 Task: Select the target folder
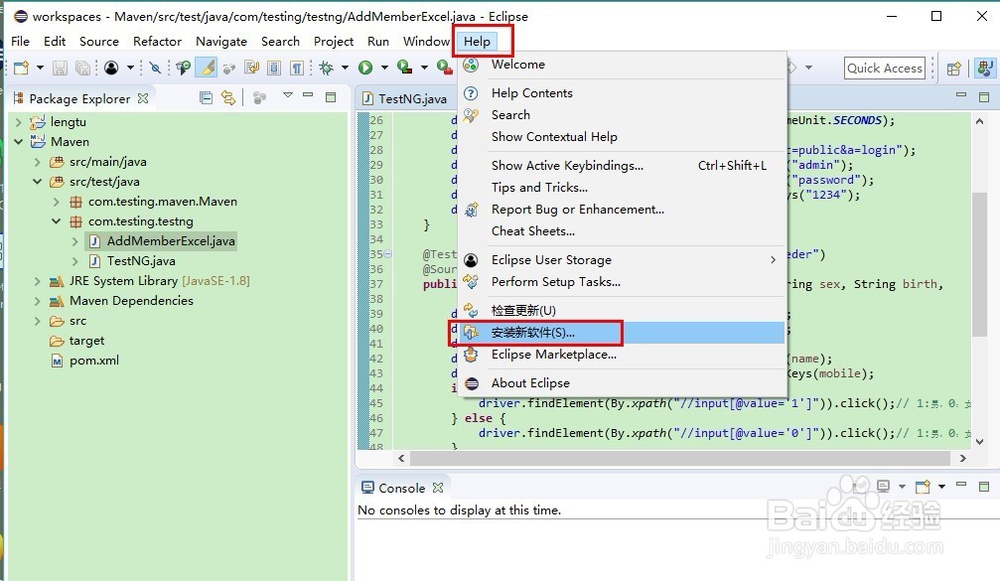pyautogui.click(x=87, y=341)
